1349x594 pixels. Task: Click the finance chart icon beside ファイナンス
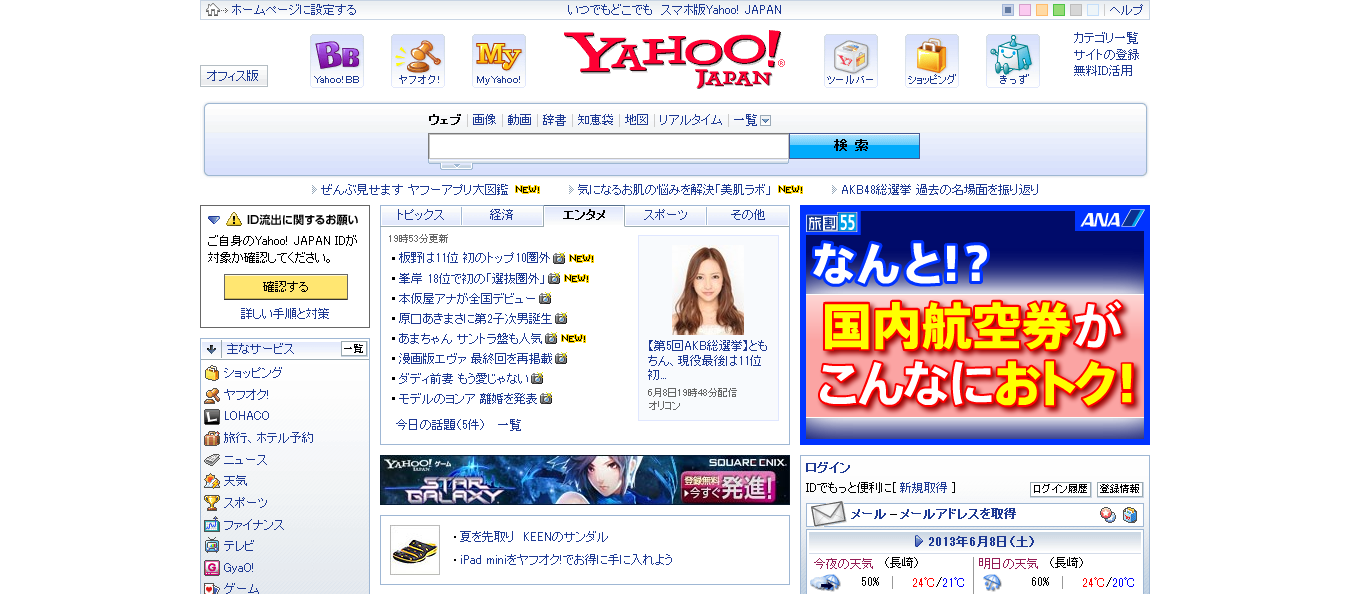[x=212, y=525]
